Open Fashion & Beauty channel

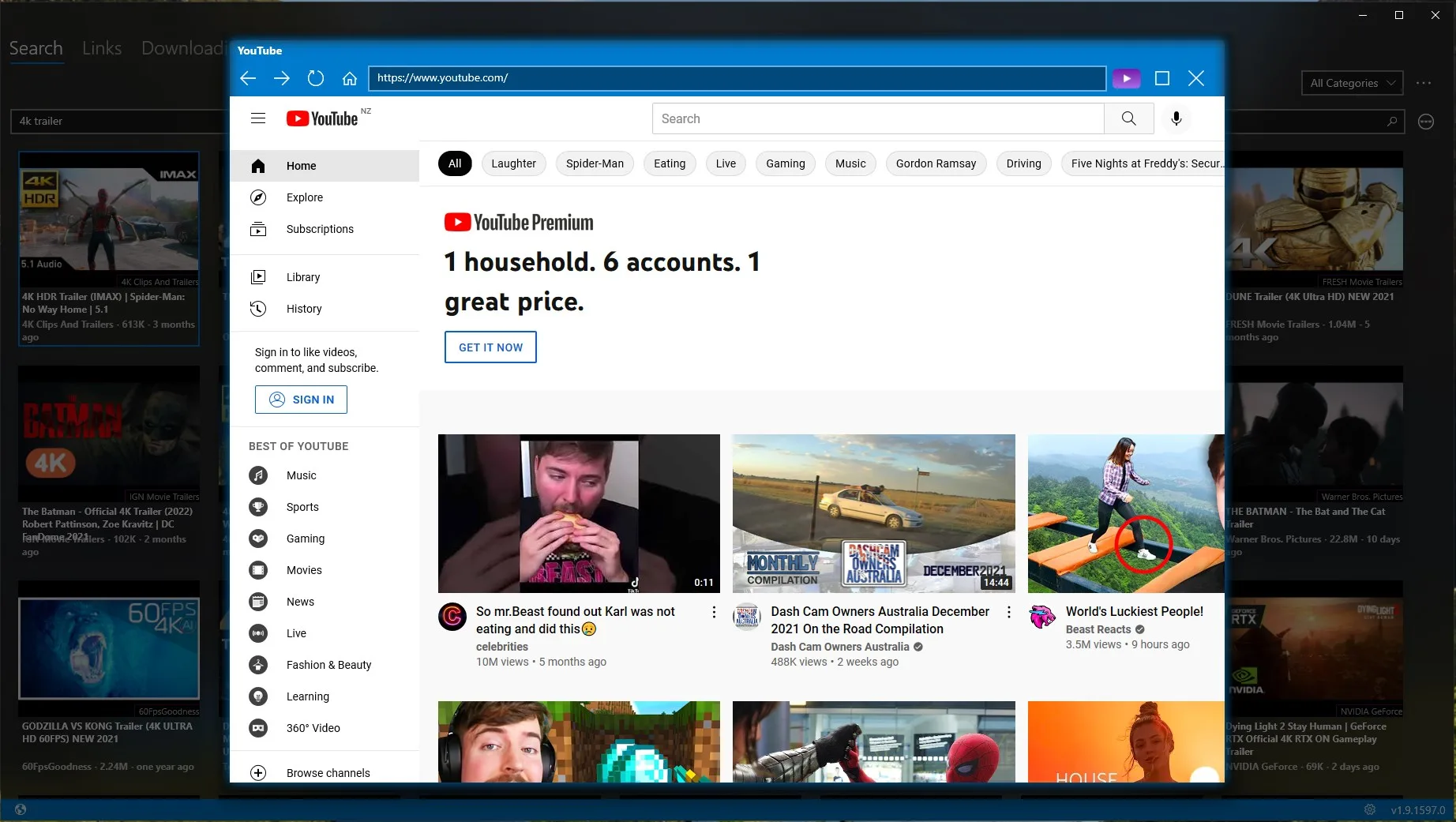pos(325,665)
